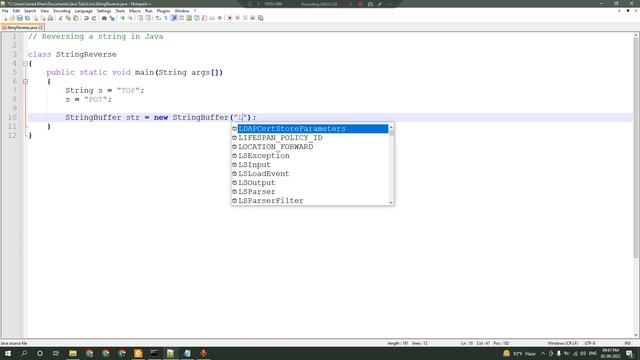Click the Paste toolbar icon

coord(76,18)
